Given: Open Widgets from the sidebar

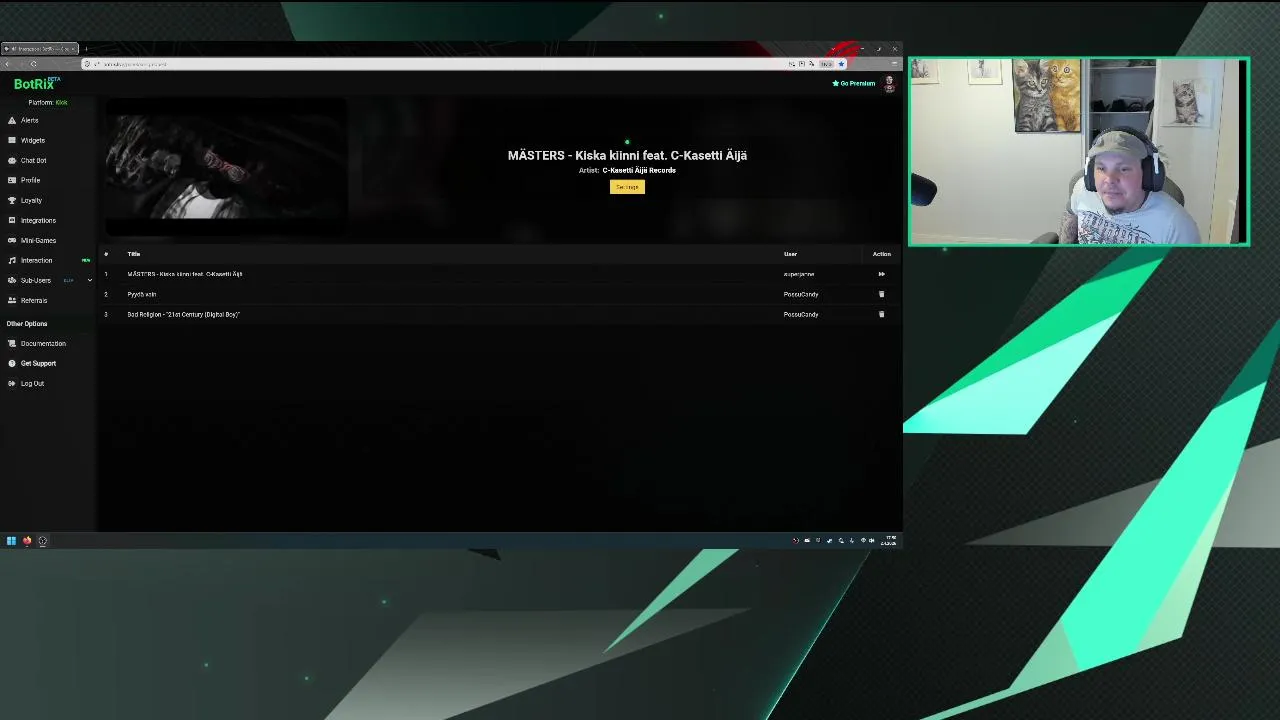Looking at the screenshot, I should click(32, 140).
